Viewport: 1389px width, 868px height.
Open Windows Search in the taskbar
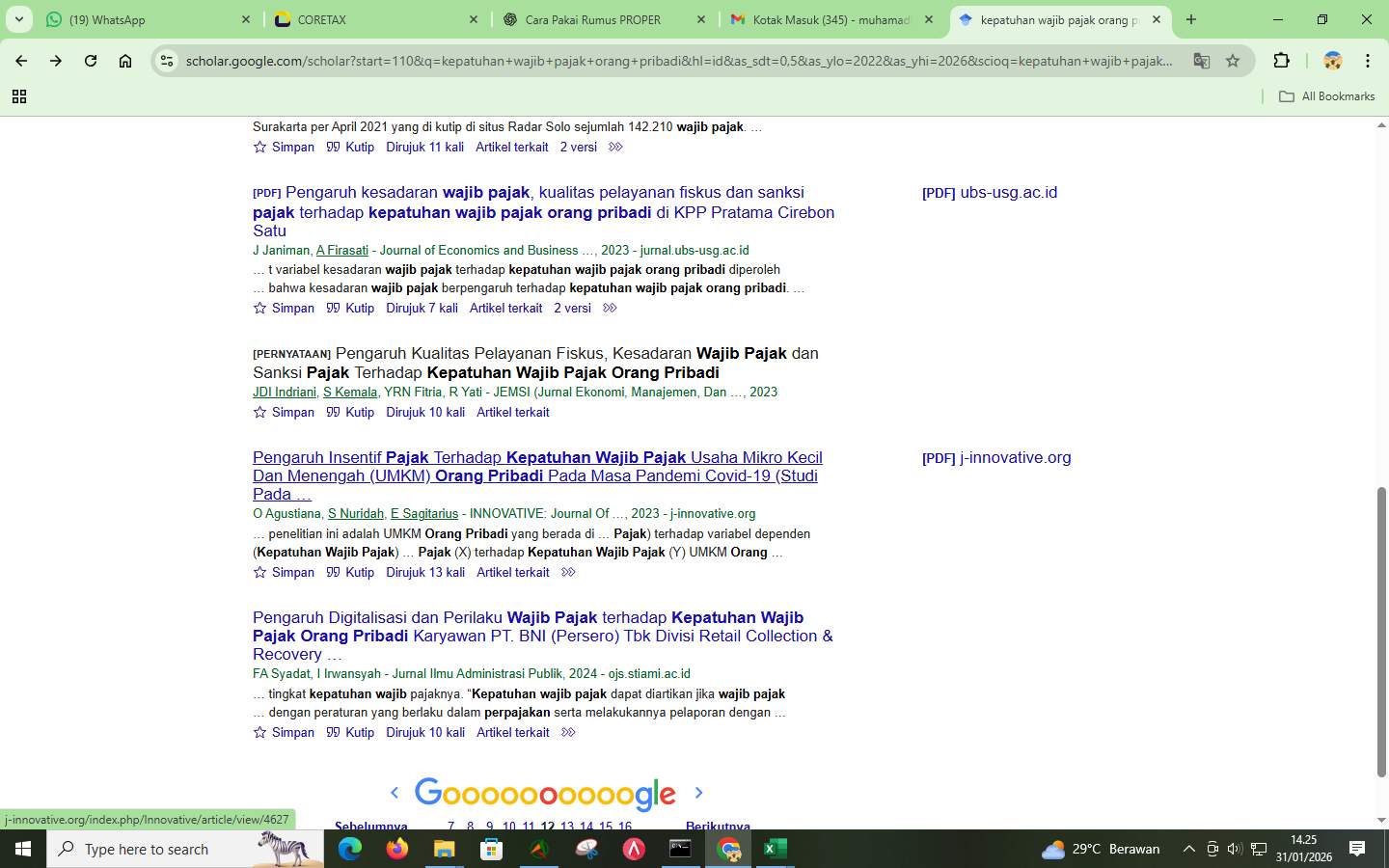click(x=145, y=850)
